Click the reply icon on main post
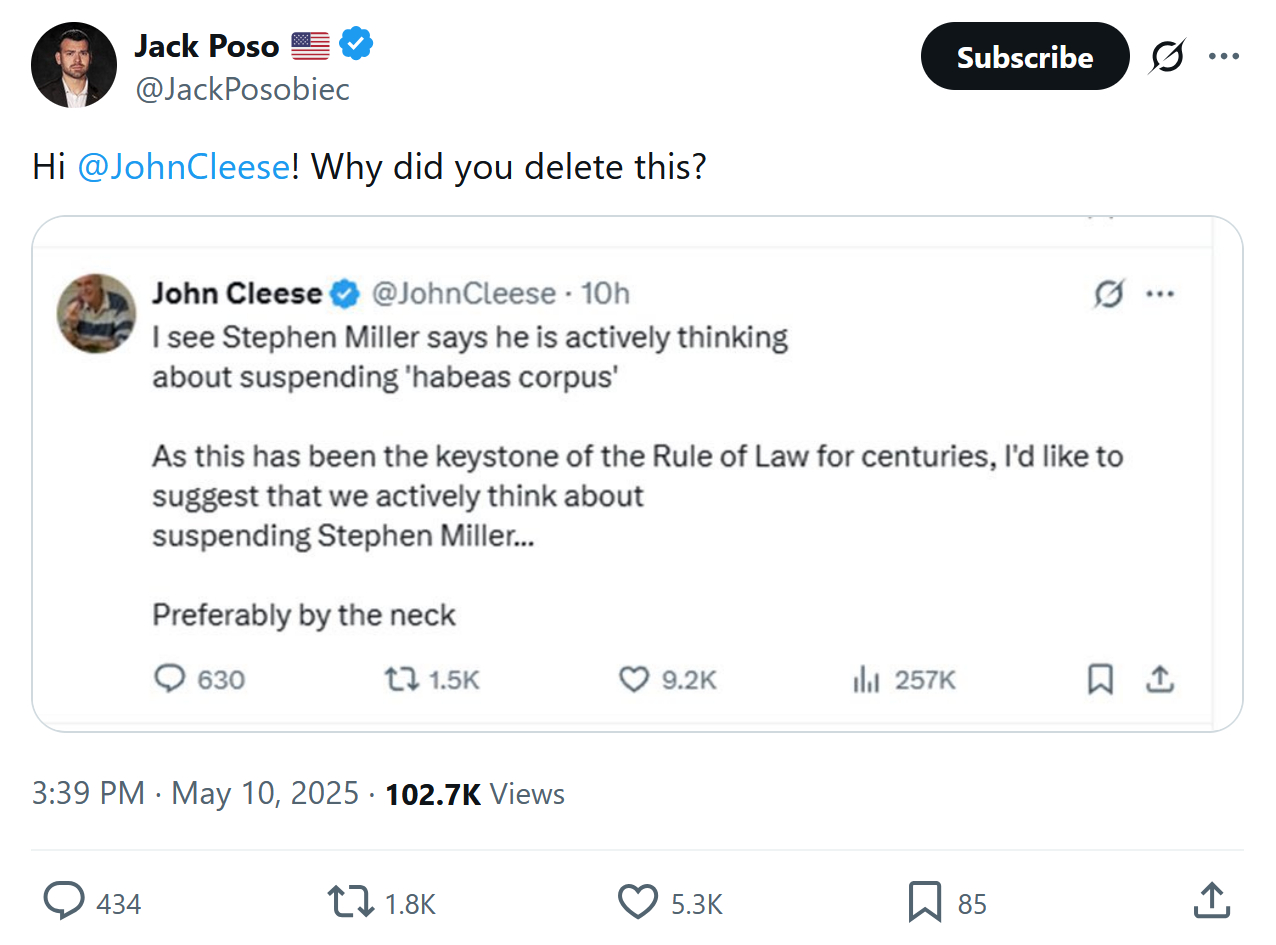1276x945 pixels. (66, 902)
